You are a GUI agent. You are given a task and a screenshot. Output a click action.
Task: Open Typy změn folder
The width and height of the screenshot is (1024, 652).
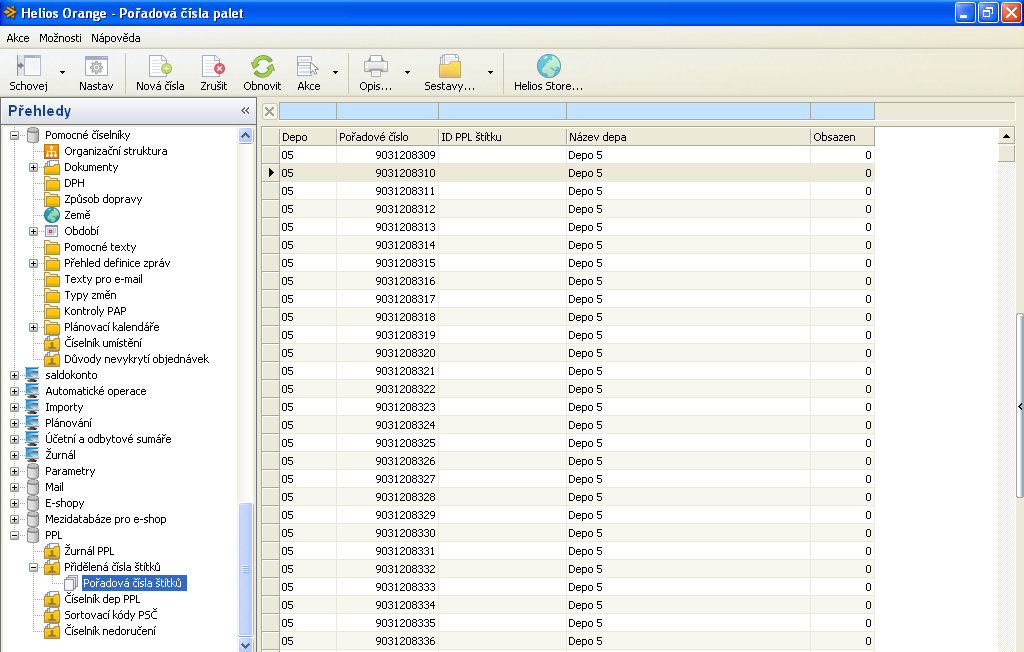pyautogui.click(x=90, y=295)
